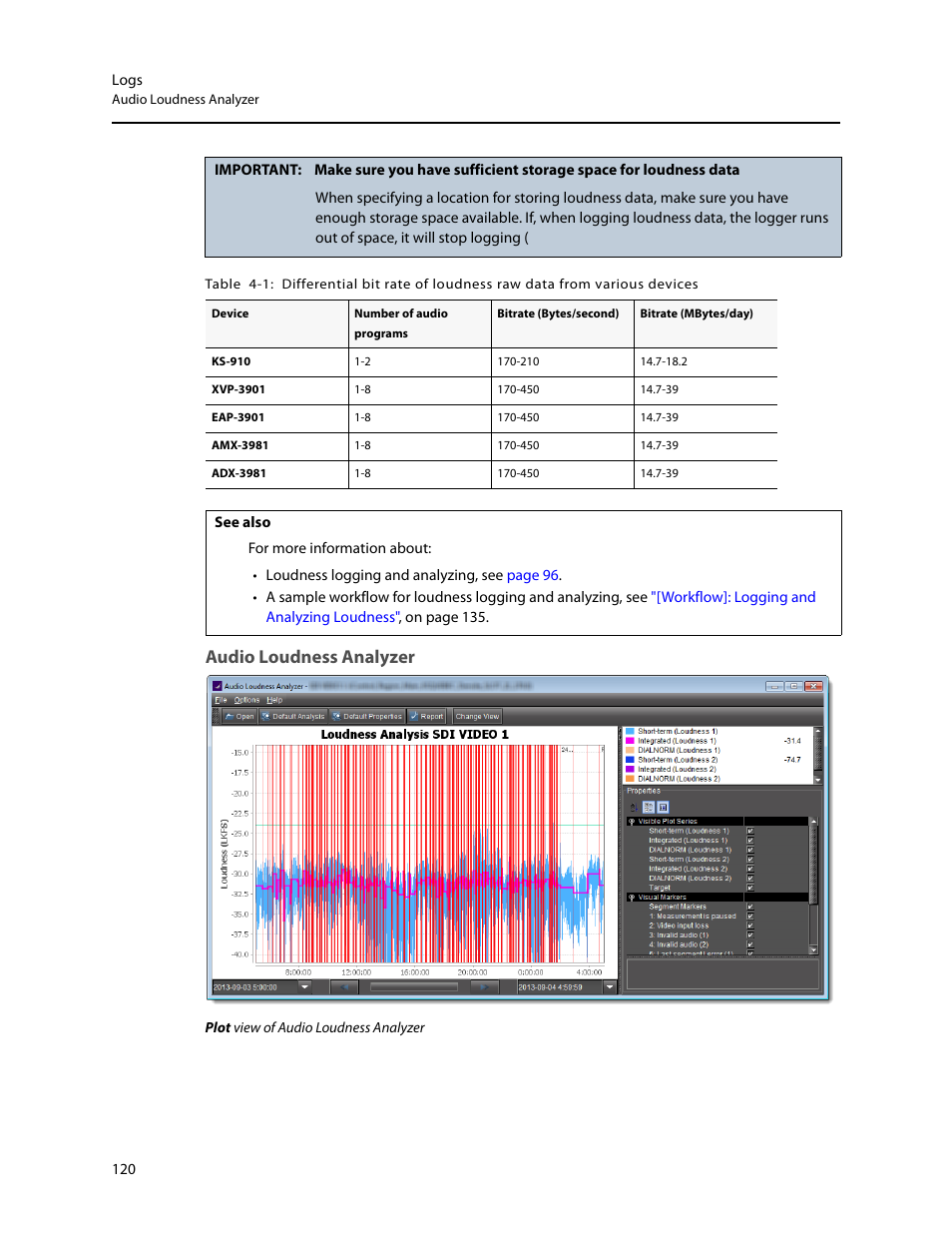Click the timeline scroll left arrow button
Viewport: 952px width, 1233px height.
pos(344,986)
